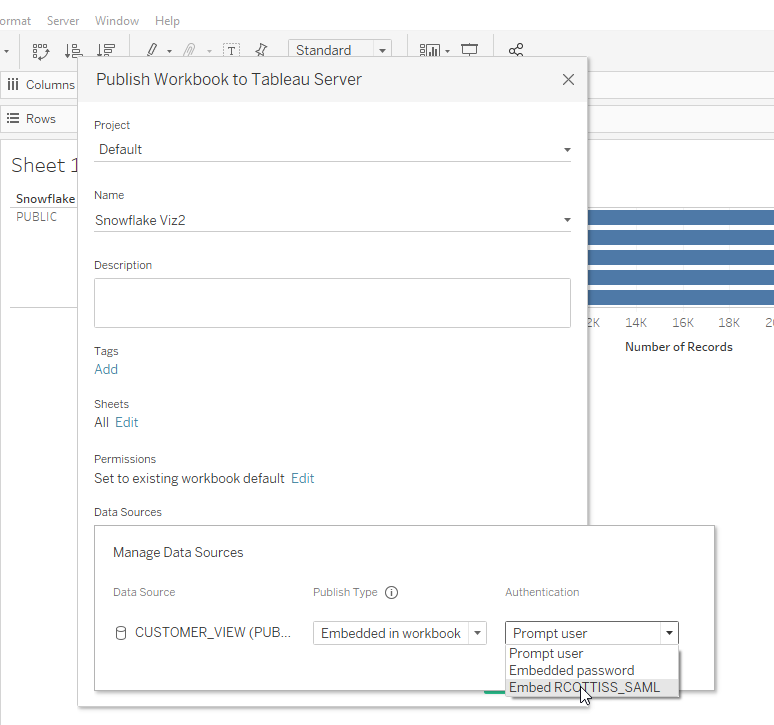Click Edit link next to Sheets All
The height and width of the screenshot is (725, 774).
pyautogui.click(x=126, y=422)
